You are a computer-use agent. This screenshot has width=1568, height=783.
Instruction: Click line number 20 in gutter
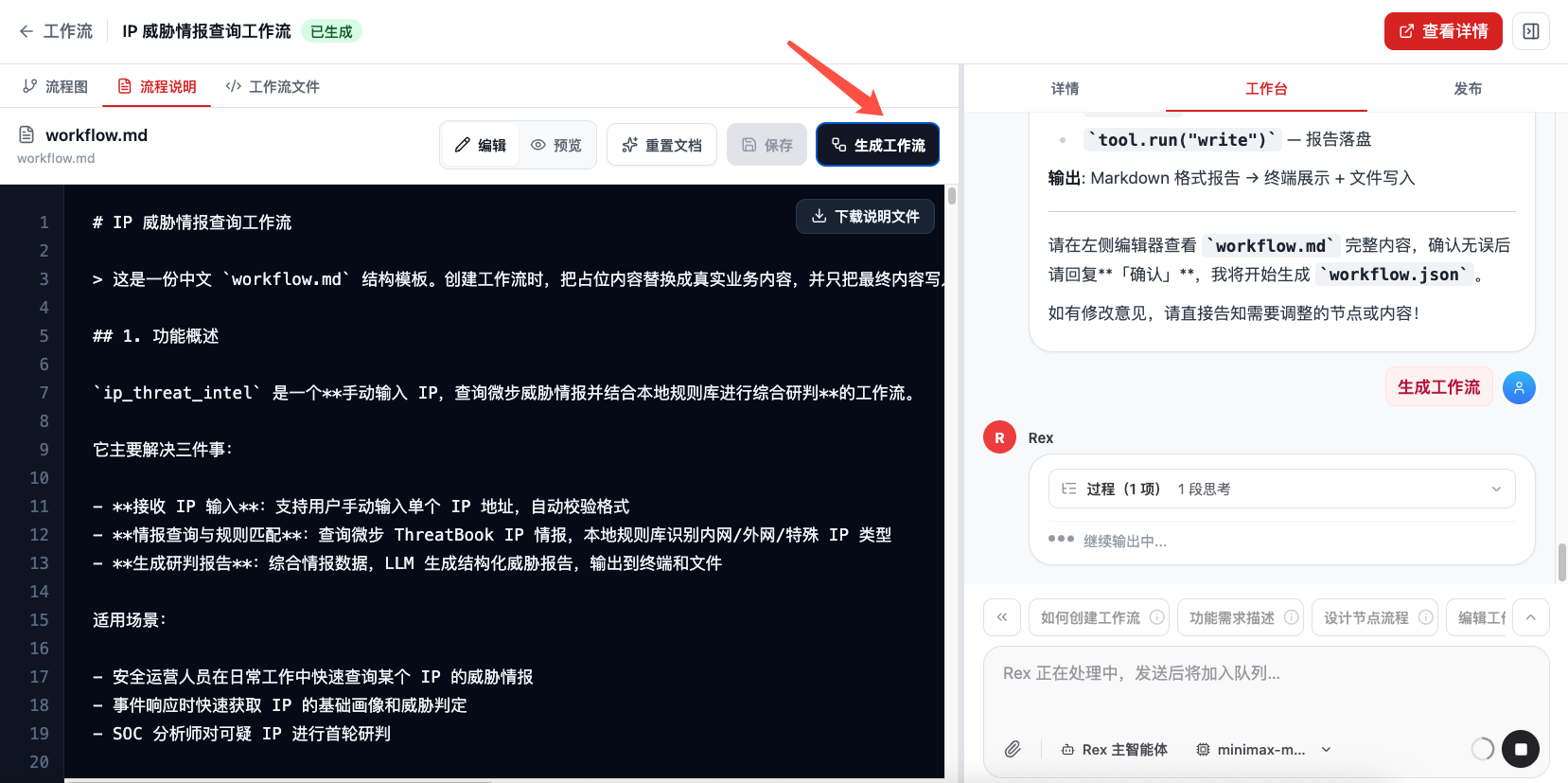(39, 762)
